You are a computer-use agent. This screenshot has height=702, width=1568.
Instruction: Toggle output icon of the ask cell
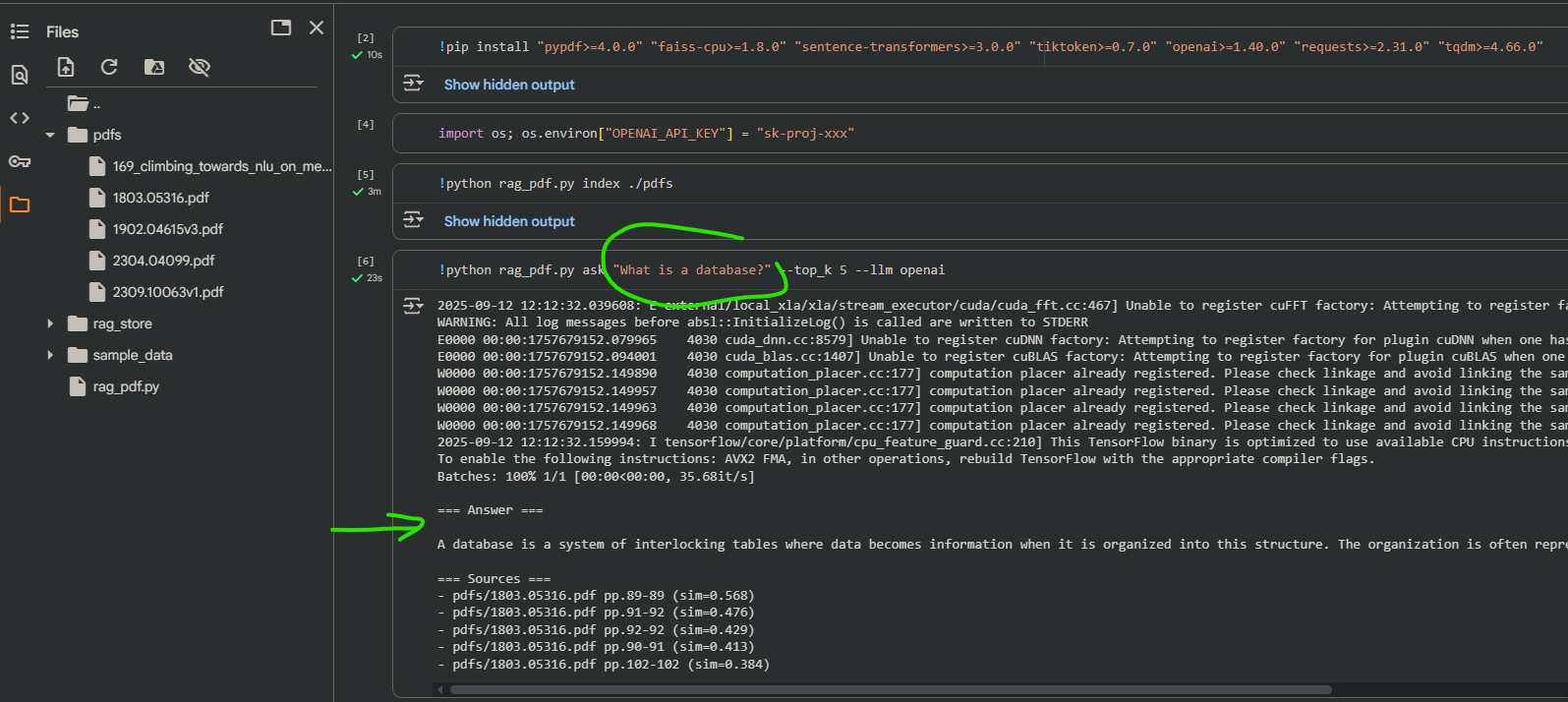point(414,306)
